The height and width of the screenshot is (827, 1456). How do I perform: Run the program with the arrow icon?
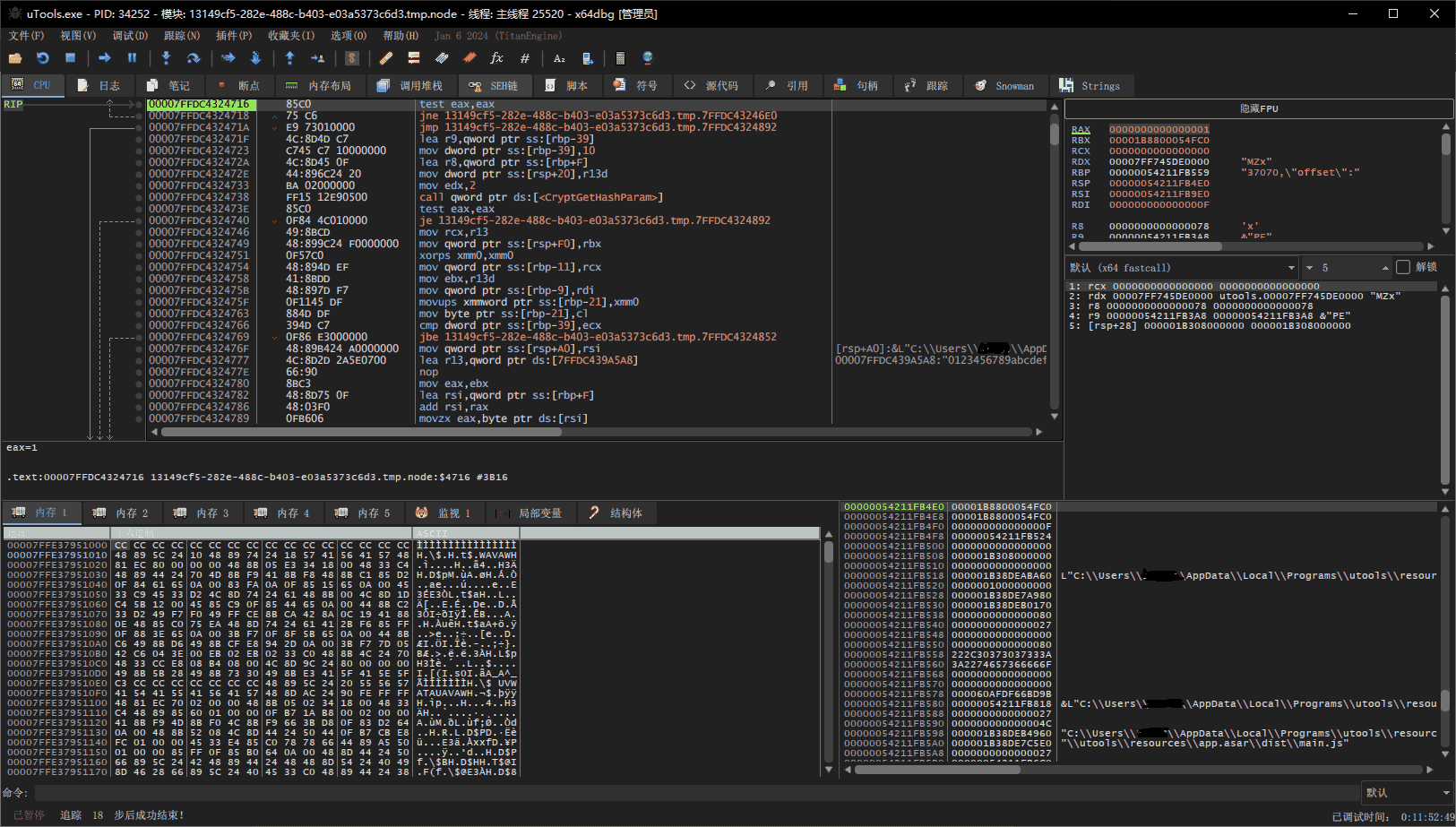(x=105, y=58)
